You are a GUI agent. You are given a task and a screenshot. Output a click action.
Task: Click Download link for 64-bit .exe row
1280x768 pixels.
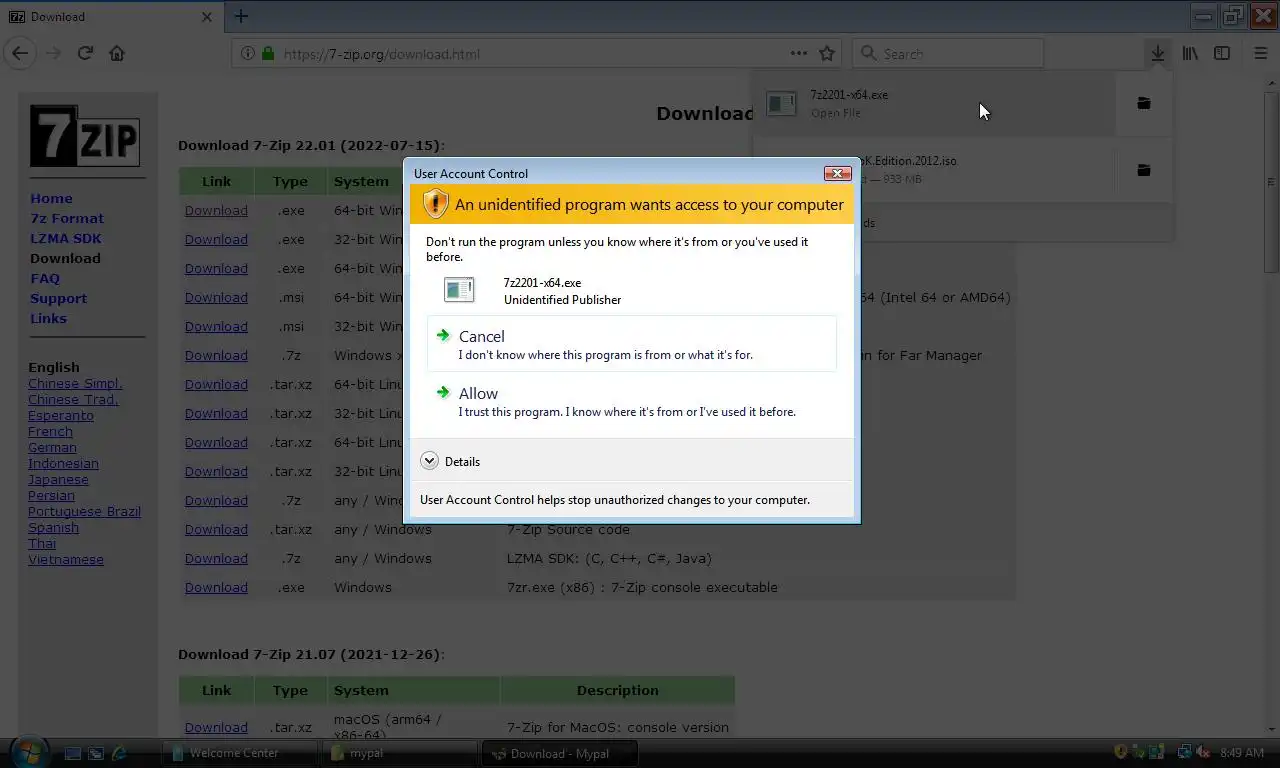pyautogui.click(x=216, y=210)
